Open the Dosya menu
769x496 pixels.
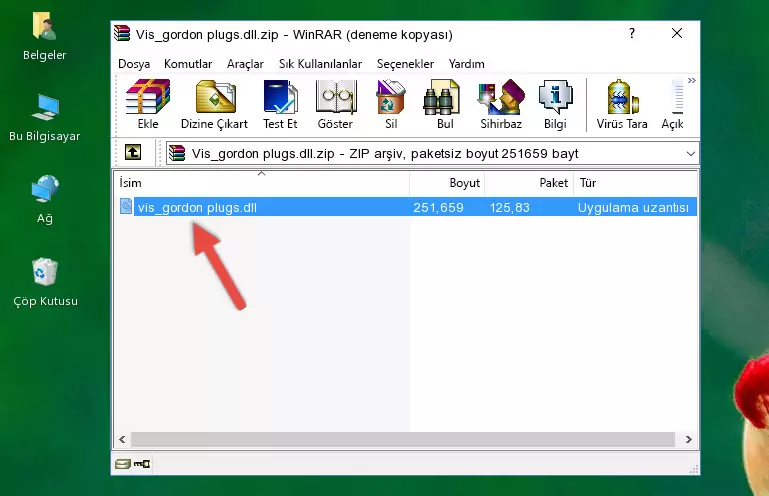point(134,64)
